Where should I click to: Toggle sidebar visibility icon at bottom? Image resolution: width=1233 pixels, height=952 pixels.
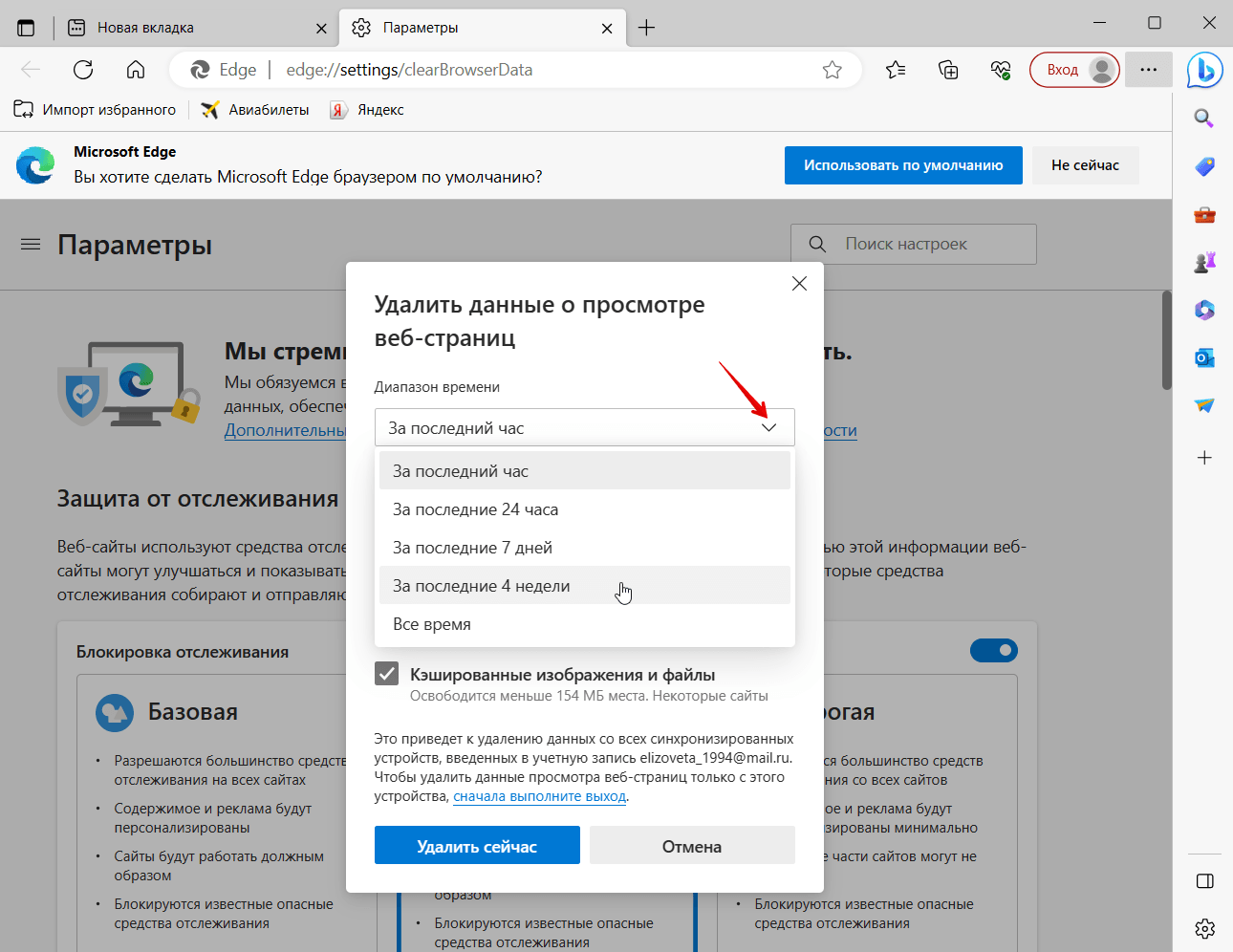(1204, 880)
